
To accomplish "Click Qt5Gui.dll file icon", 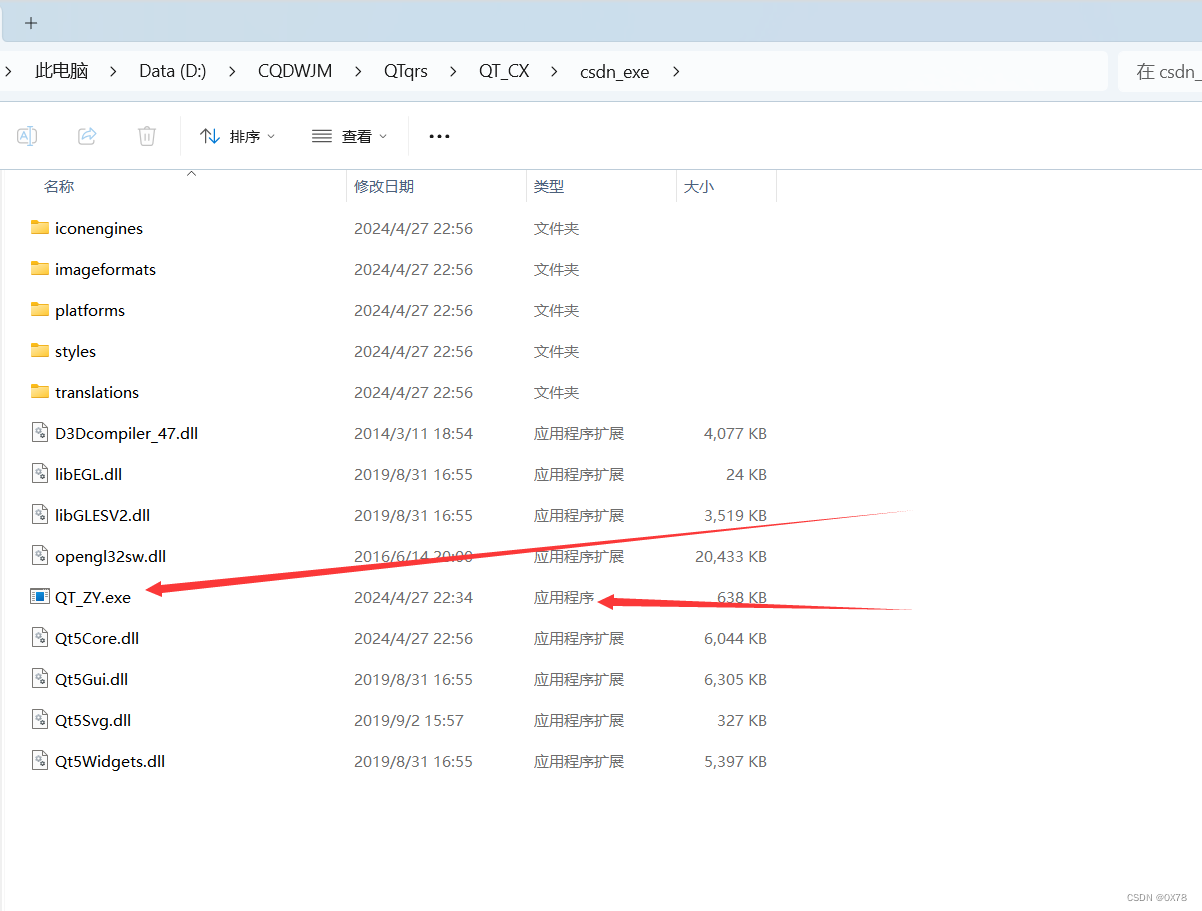I will point(40,679).
